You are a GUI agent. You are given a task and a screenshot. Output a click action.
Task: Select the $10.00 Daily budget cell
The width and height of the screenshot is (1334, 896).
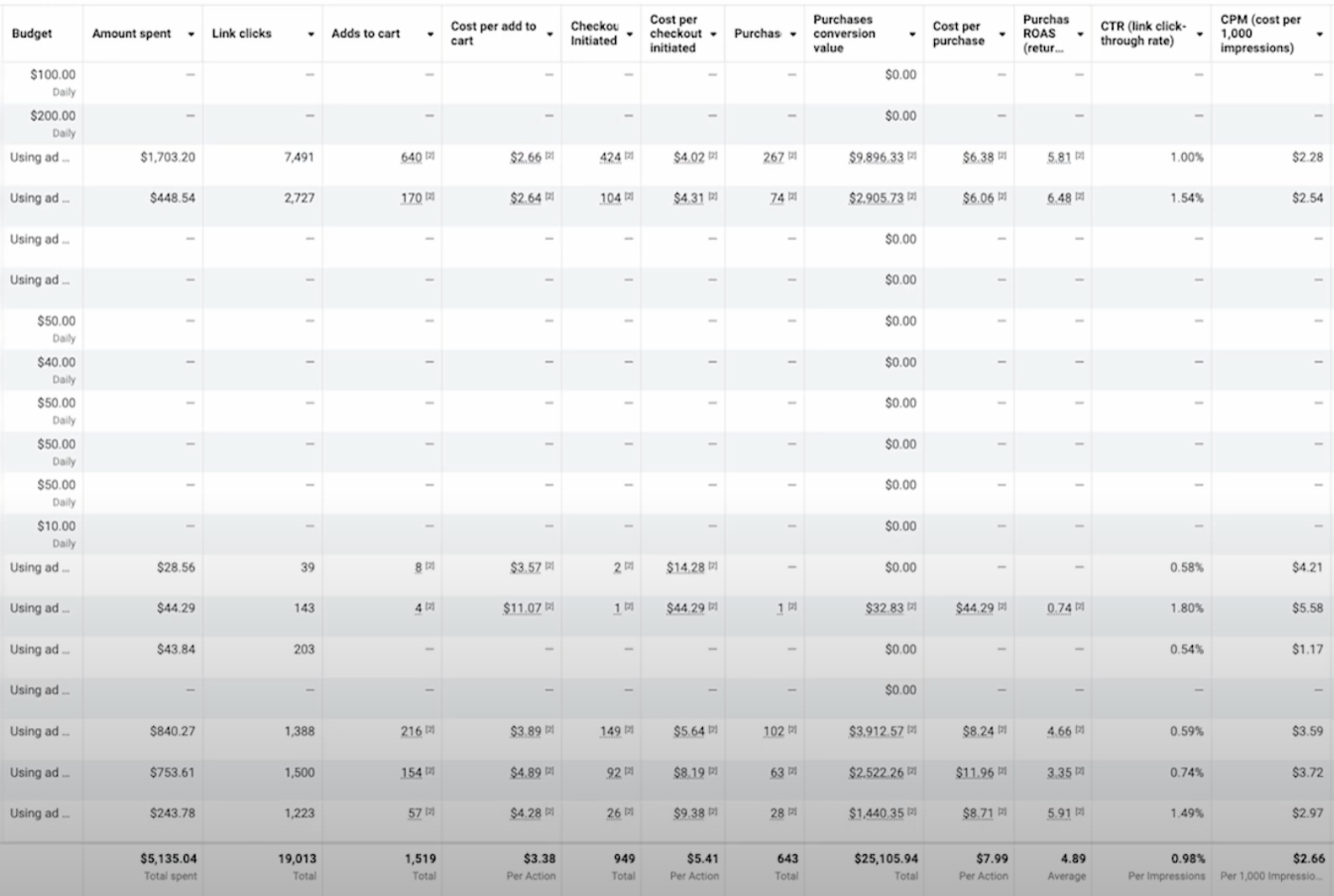[55, 532]
